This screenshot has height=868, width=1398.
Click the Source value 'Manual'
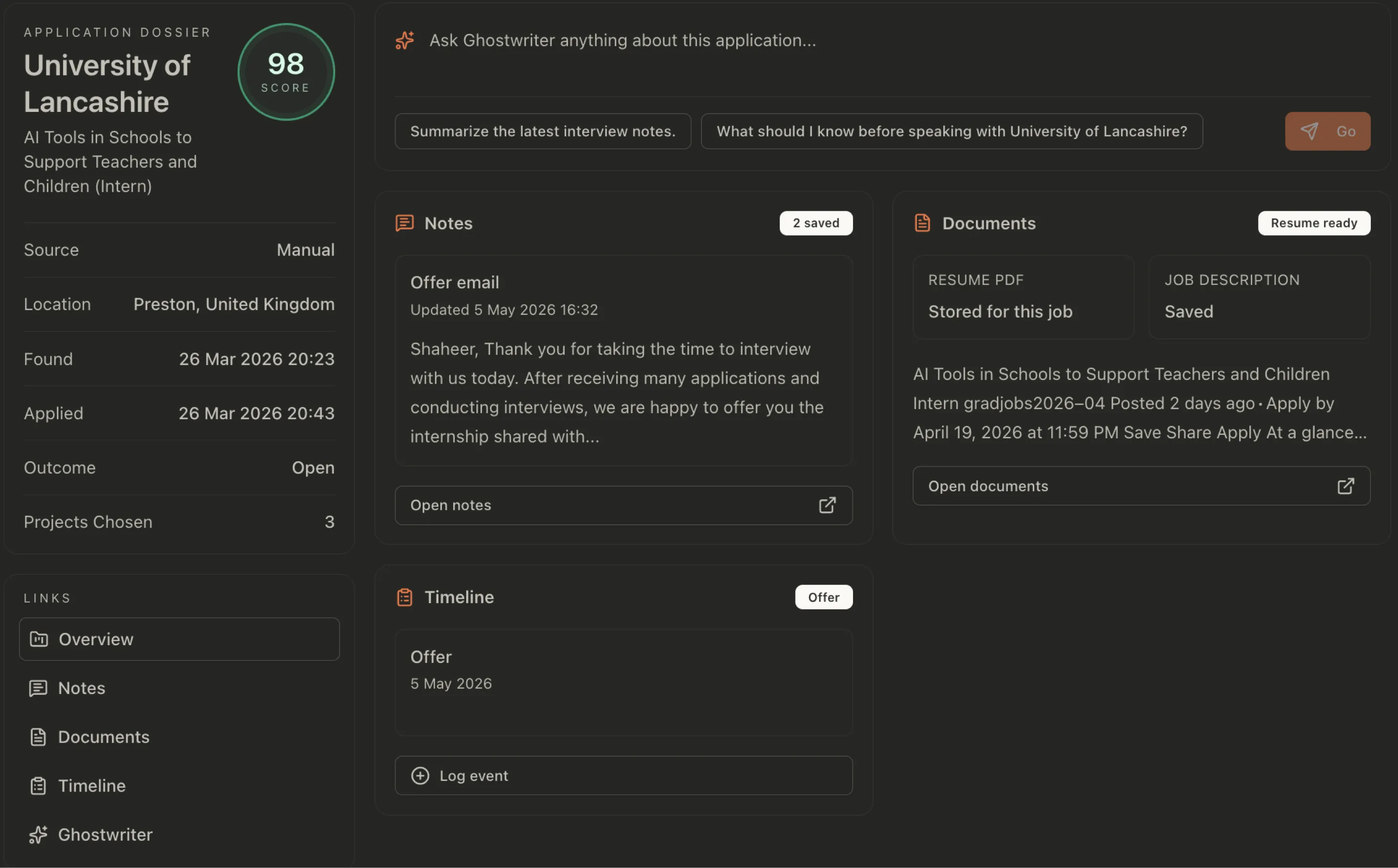[306, 250]
